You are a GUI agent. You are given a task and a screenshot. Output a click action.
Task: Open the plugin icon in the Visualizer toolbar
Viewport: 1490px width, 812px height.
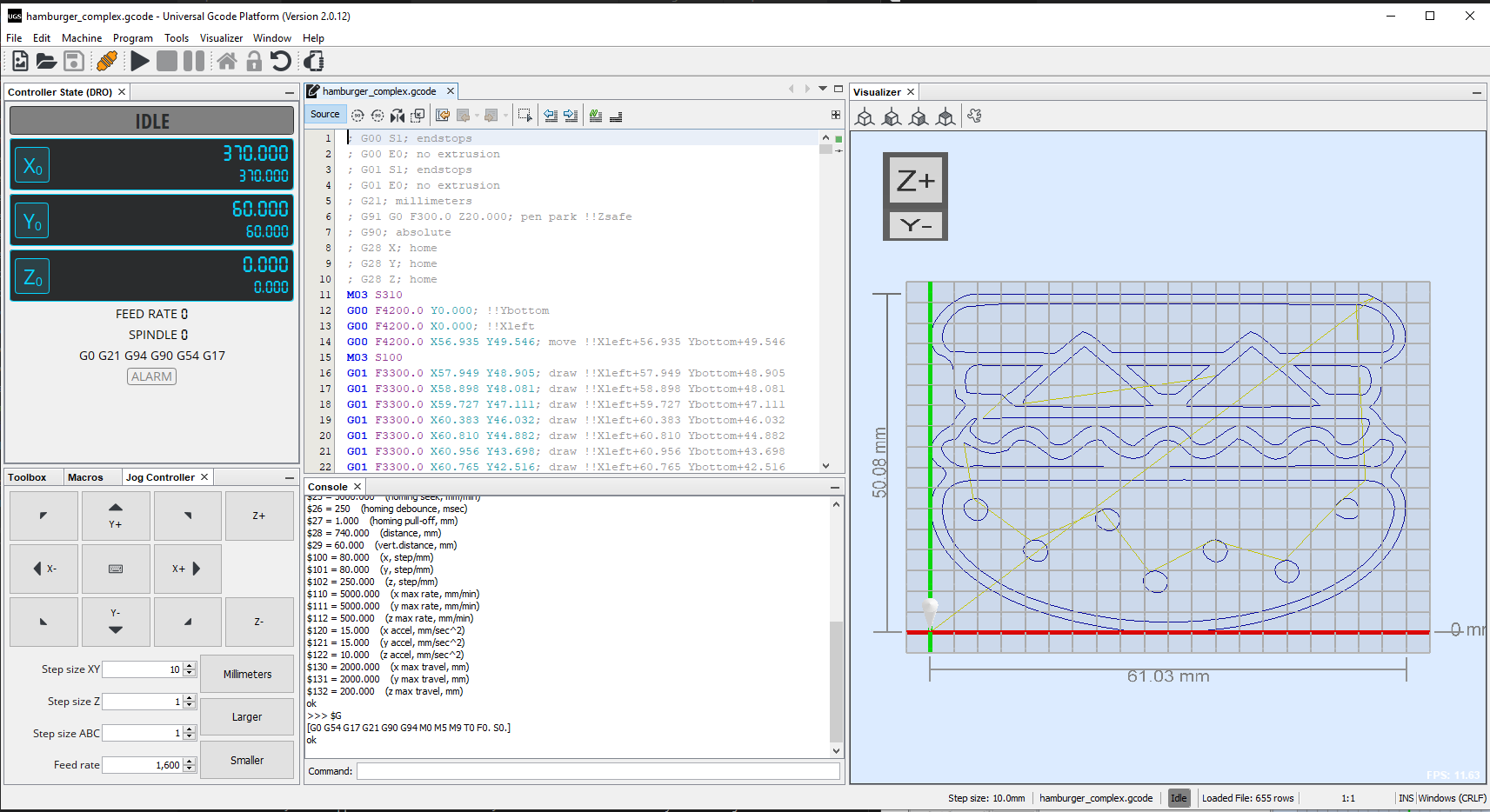tap(975, 116)
